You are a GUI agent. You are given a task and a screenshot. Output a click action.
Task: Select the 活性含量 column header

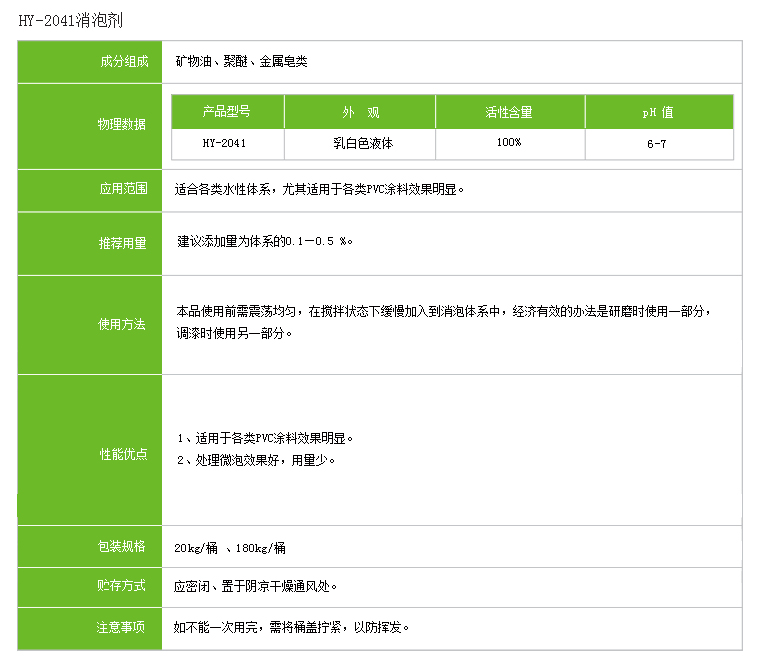tap(509, 112)
